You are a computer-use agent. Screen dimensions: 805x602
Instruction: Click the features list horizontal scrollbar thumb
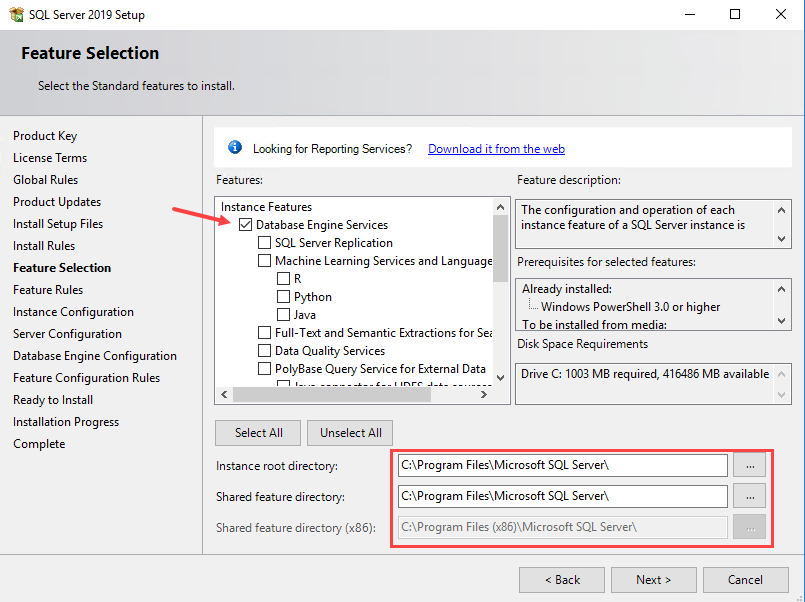(332, 394)
